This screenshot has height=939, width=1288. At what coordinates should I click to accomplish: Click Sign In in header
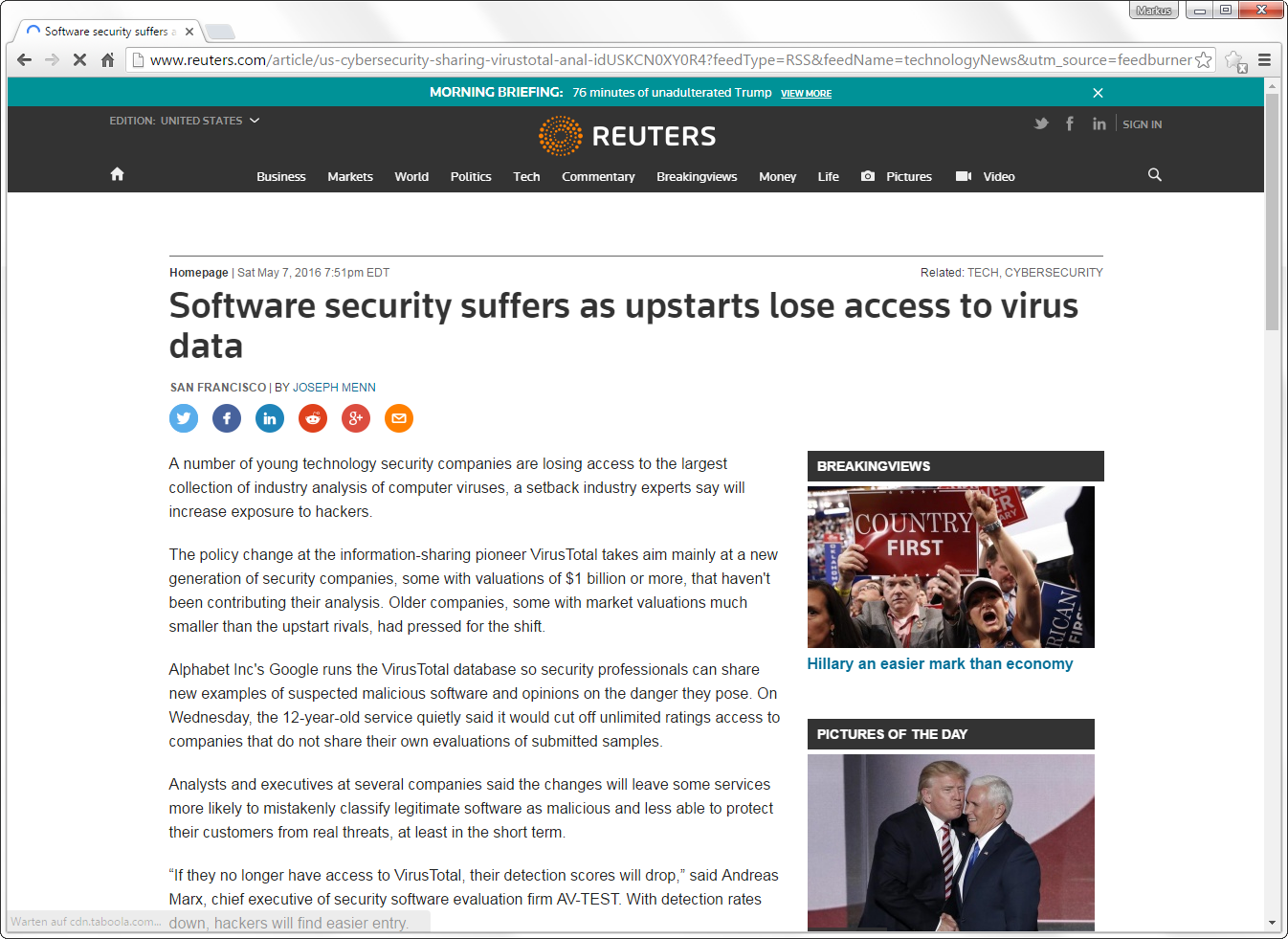click(x=1143, y=124)
